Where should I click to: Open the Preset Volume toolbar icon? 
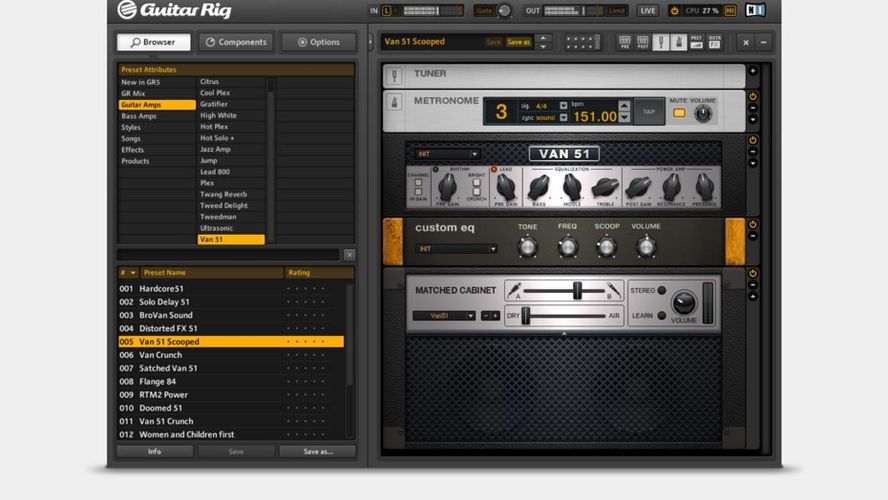[697, 42]
